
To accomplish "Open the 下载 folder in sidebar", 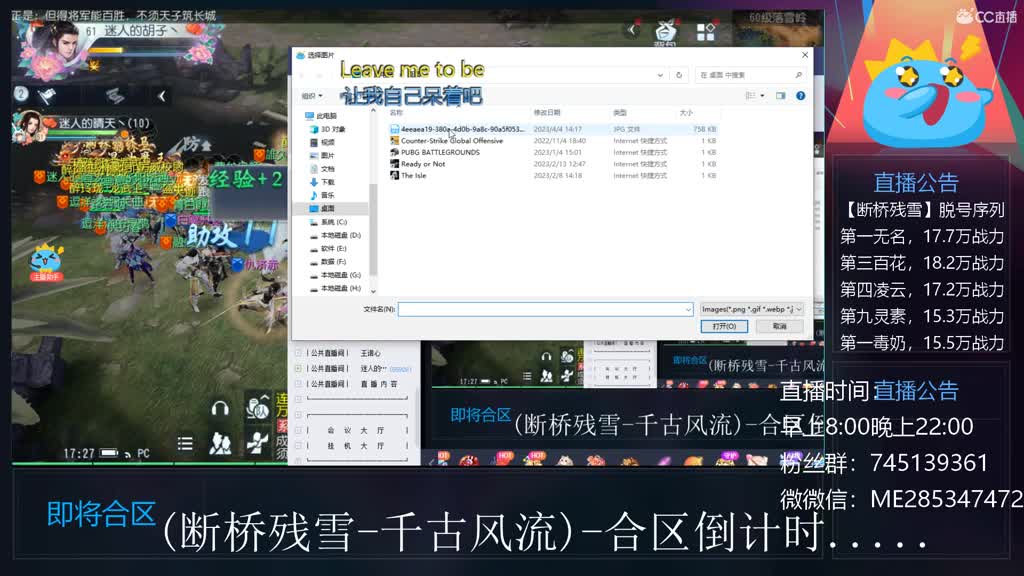I will point(323,182).
